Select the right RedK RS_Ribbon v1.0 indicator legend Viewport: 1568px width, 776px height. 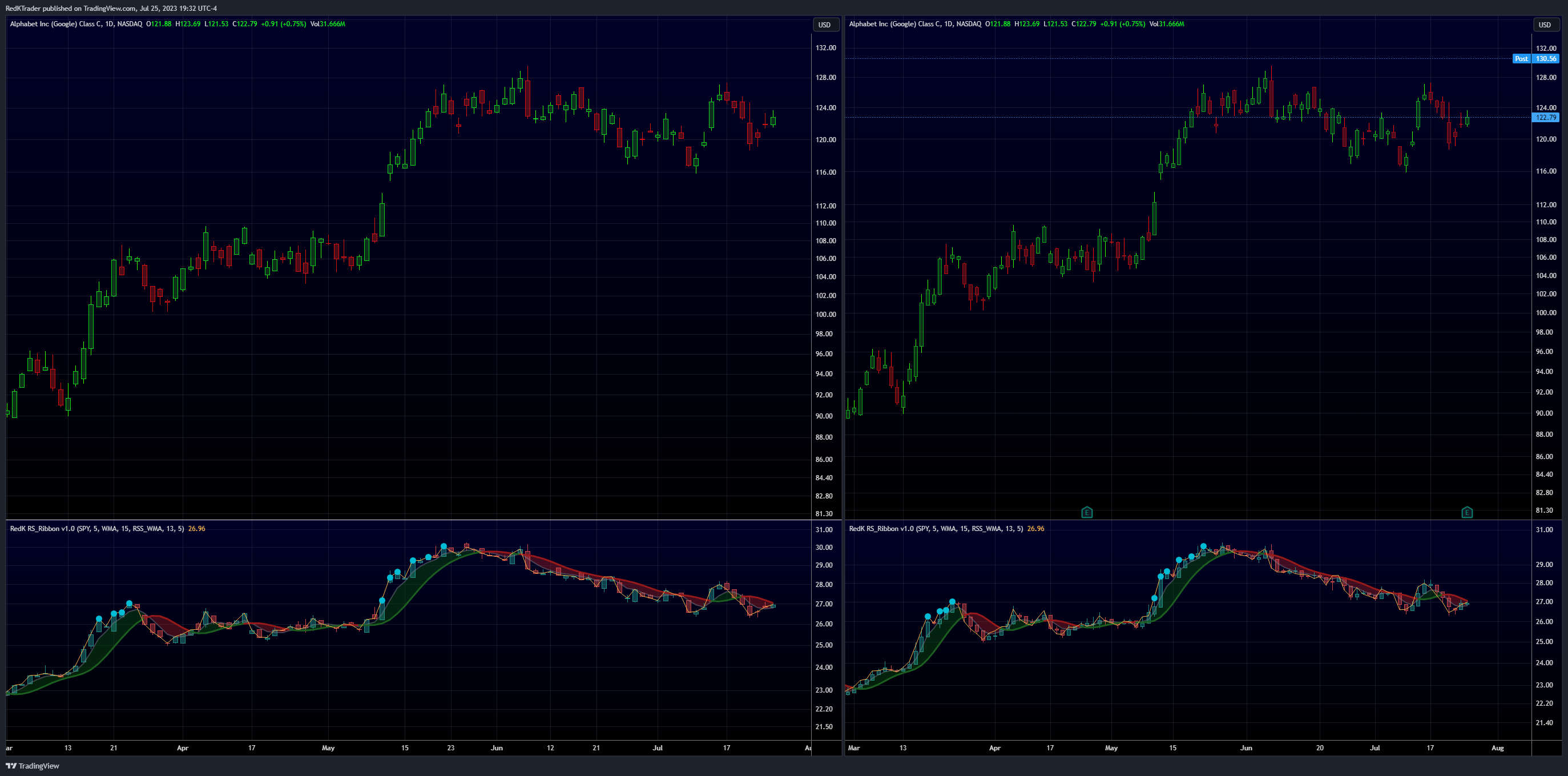pos(936,528)
